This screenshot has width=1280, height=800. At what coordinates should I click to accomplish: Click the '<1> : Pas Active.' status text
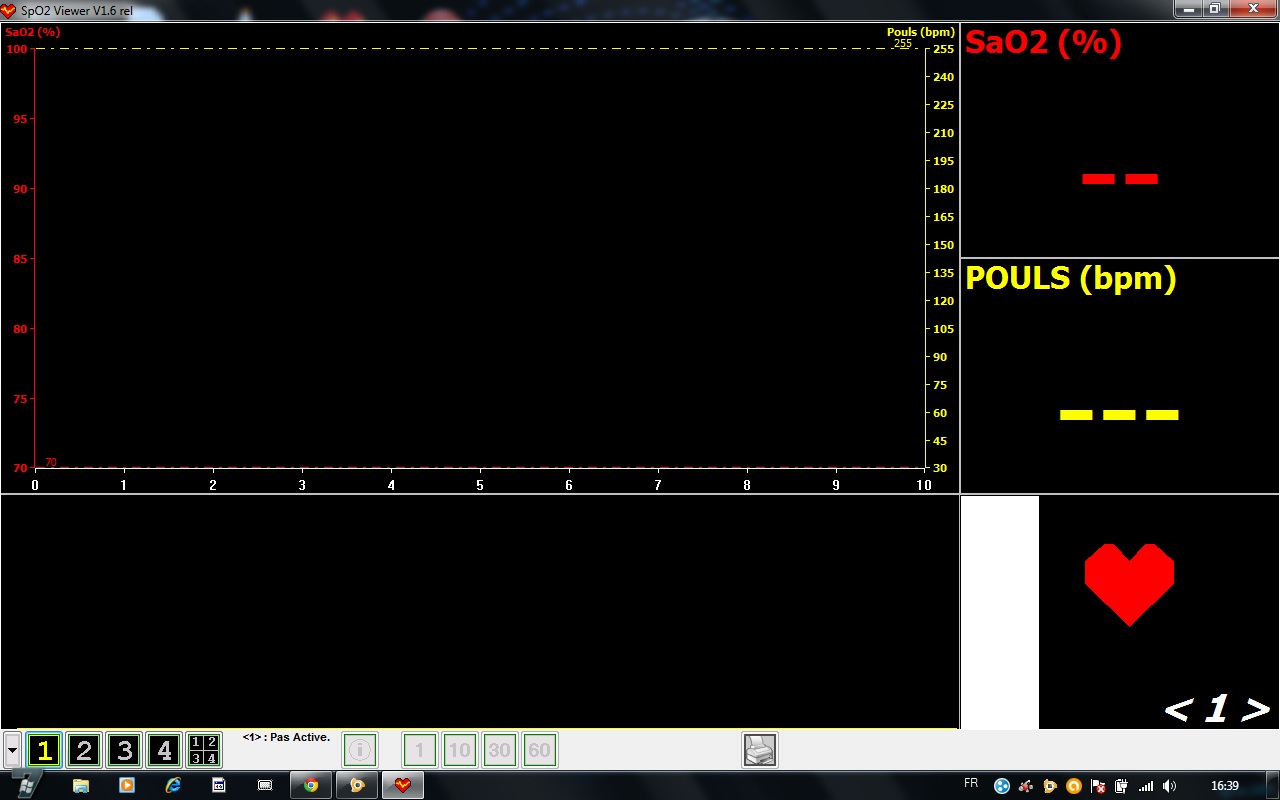point(286,737)
